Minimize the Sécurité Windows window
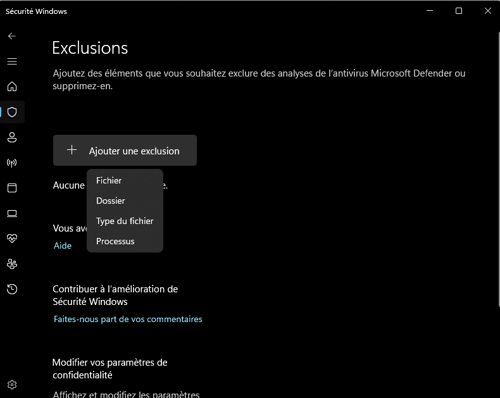Viewport: 500px width, 398px height. [430, 11]
